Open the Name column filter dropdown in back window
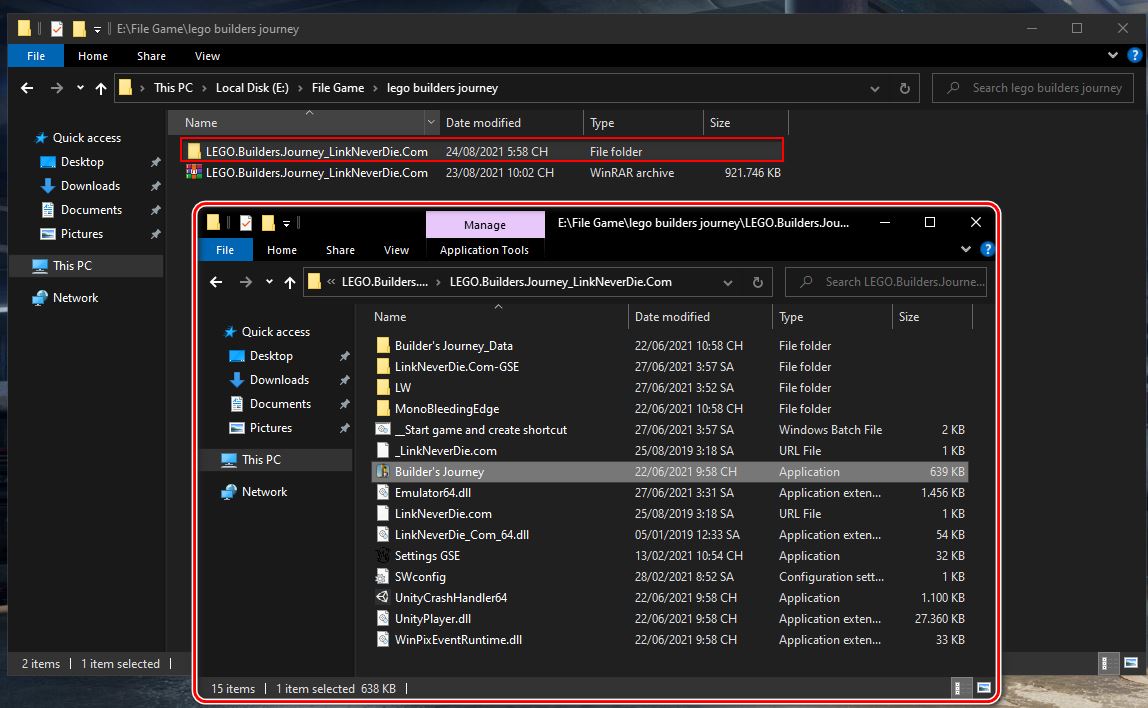The width and height of the screenshot is (1148, 708). pyautogui.click(x=431, y=123)
